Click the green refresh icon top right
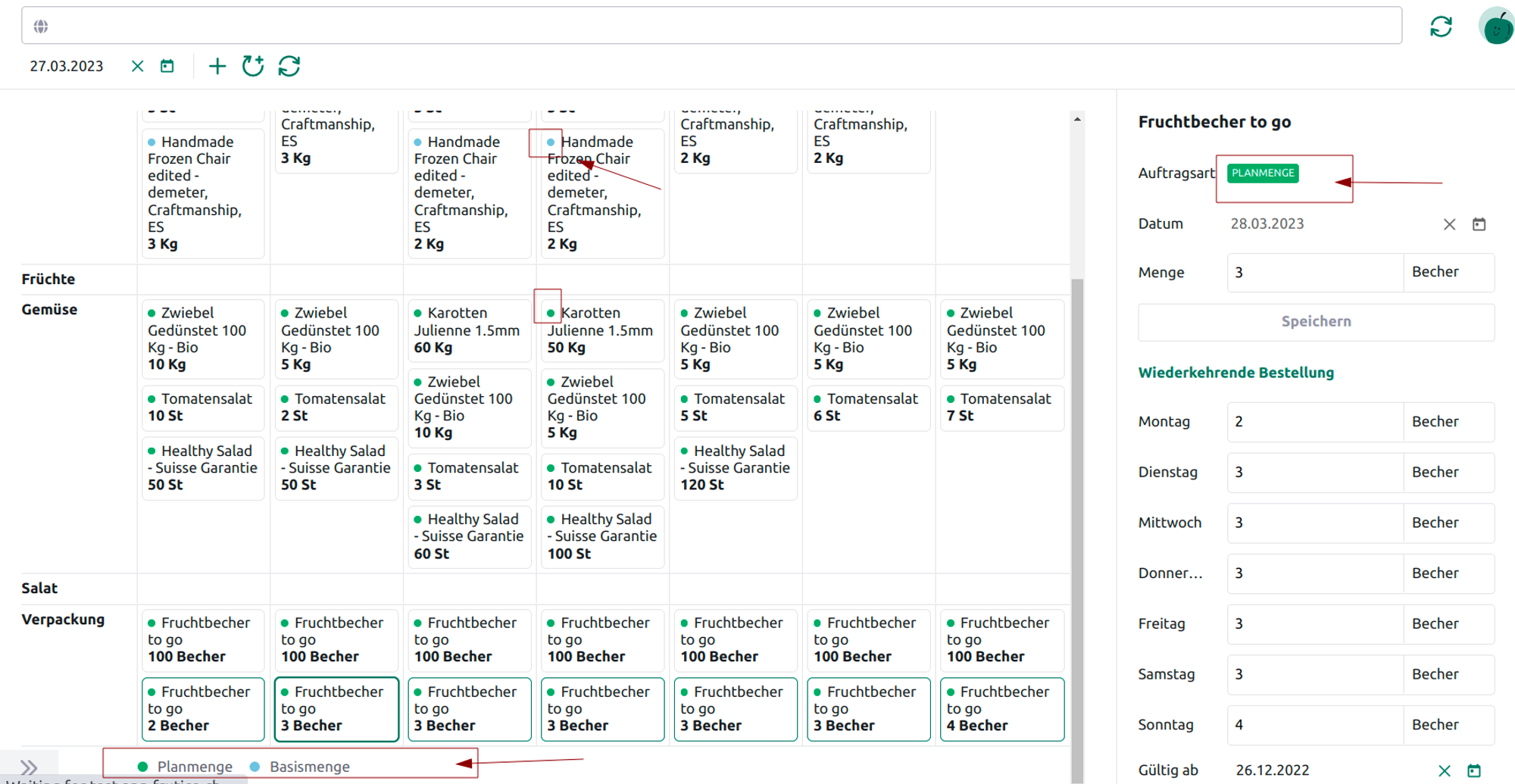Image resolution: width=1515 pixels, height=784 pixels. coord(1441,27)
